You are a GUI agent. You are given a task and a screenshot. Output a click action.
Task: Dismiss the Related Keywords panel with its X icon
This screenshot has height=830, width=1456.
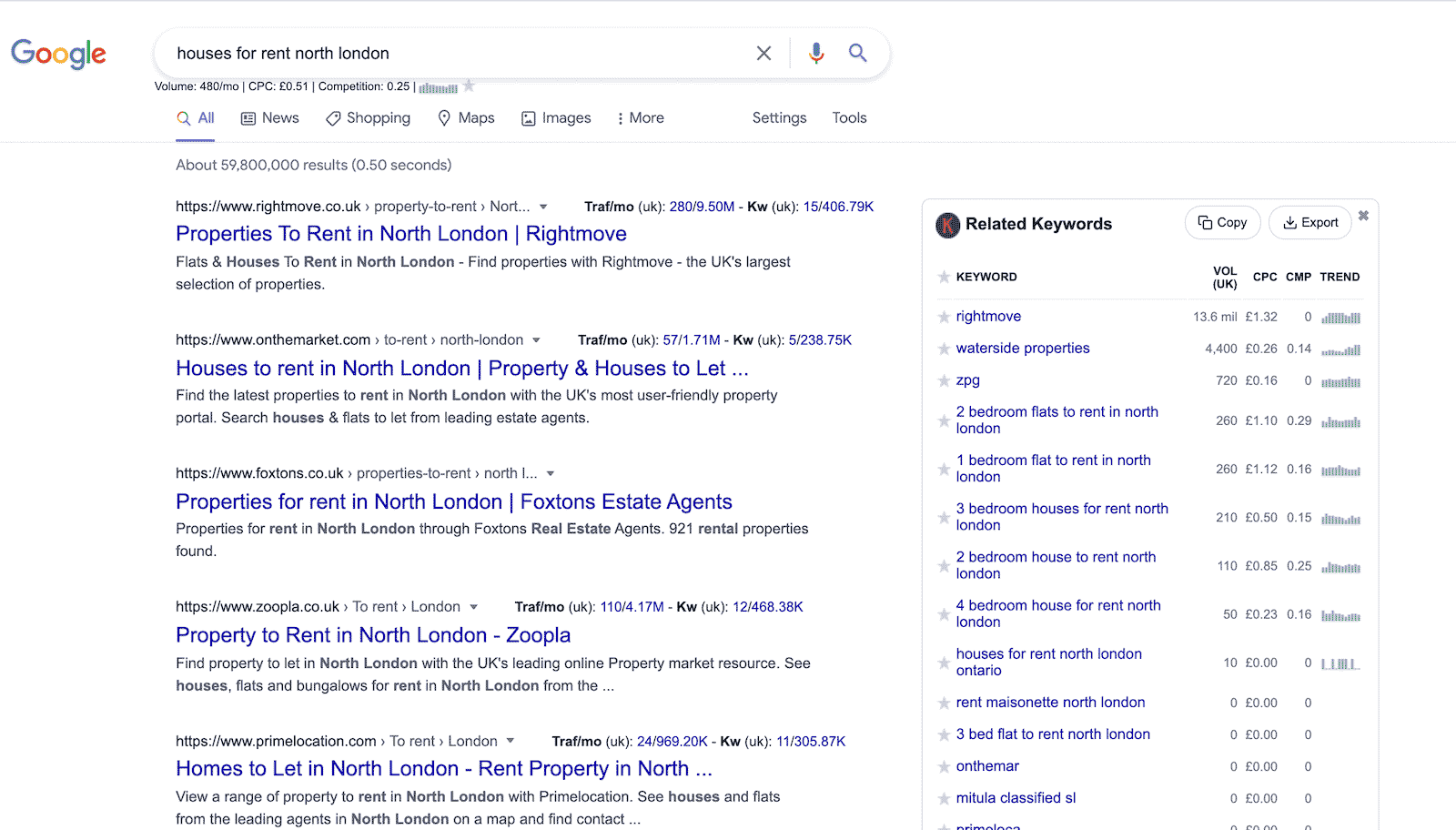(x=1363, y=216)
